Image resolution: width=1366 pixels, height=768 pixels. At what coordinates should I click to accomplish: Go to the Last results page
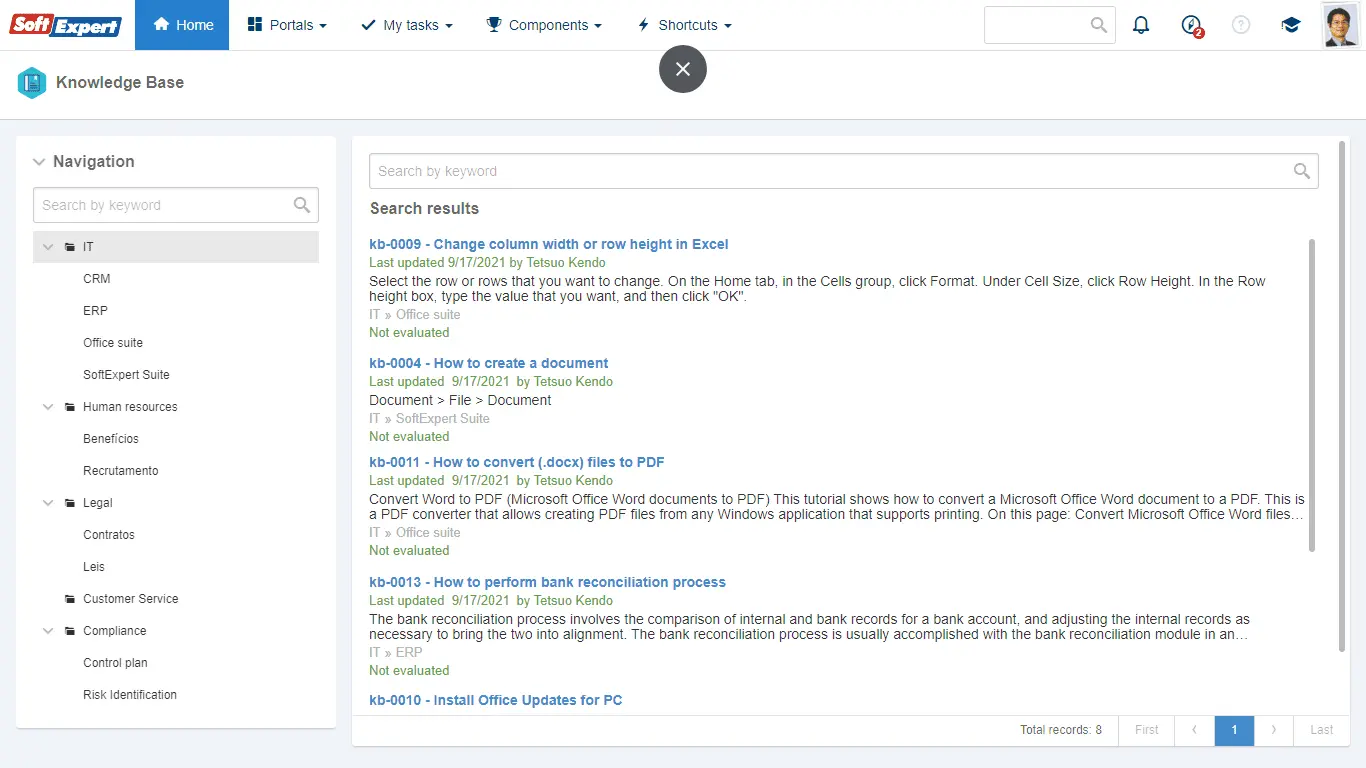[x=1321, y=730]
